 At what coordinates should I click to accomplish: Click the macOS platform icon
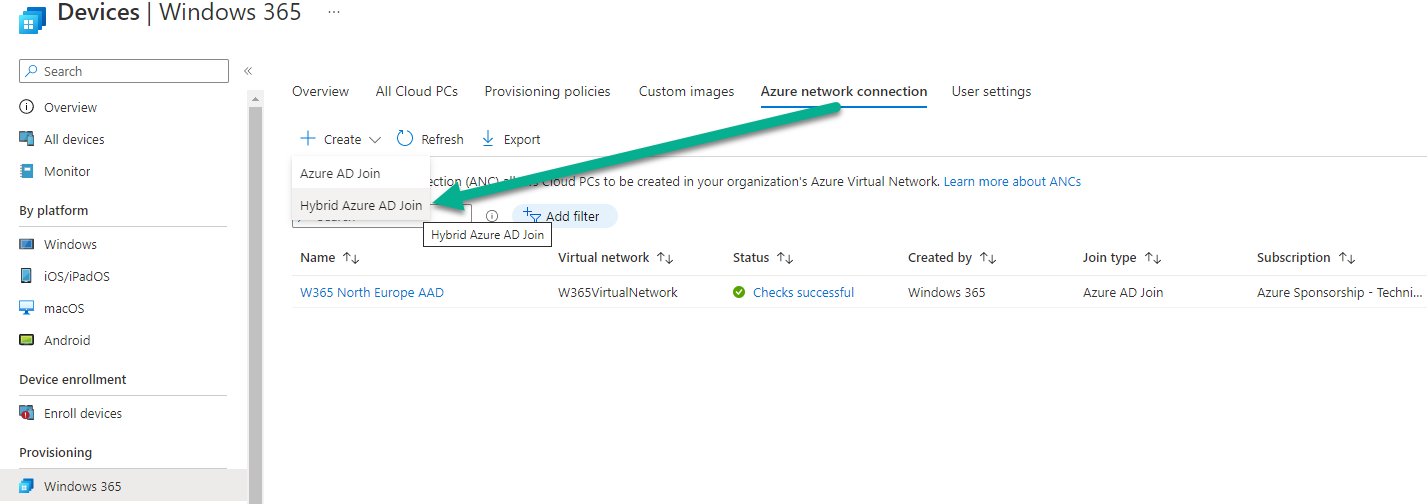coord(27,308)
